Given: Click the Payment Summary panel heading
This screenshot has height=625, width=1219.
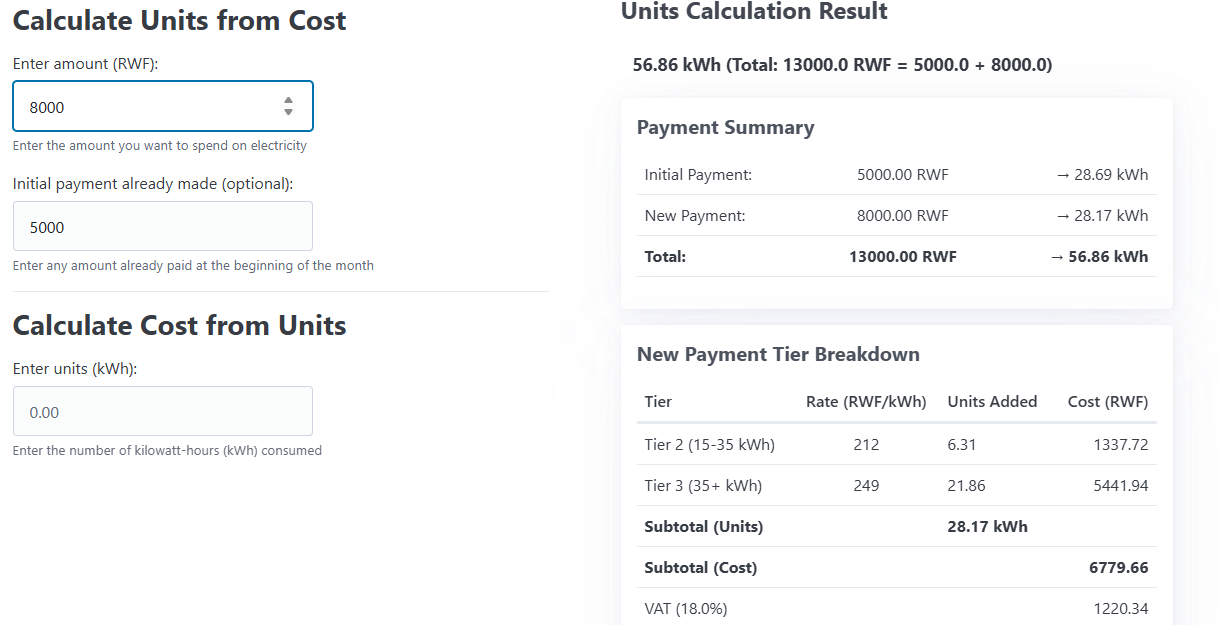Looking at the screenshot, I should coord(725,127).
